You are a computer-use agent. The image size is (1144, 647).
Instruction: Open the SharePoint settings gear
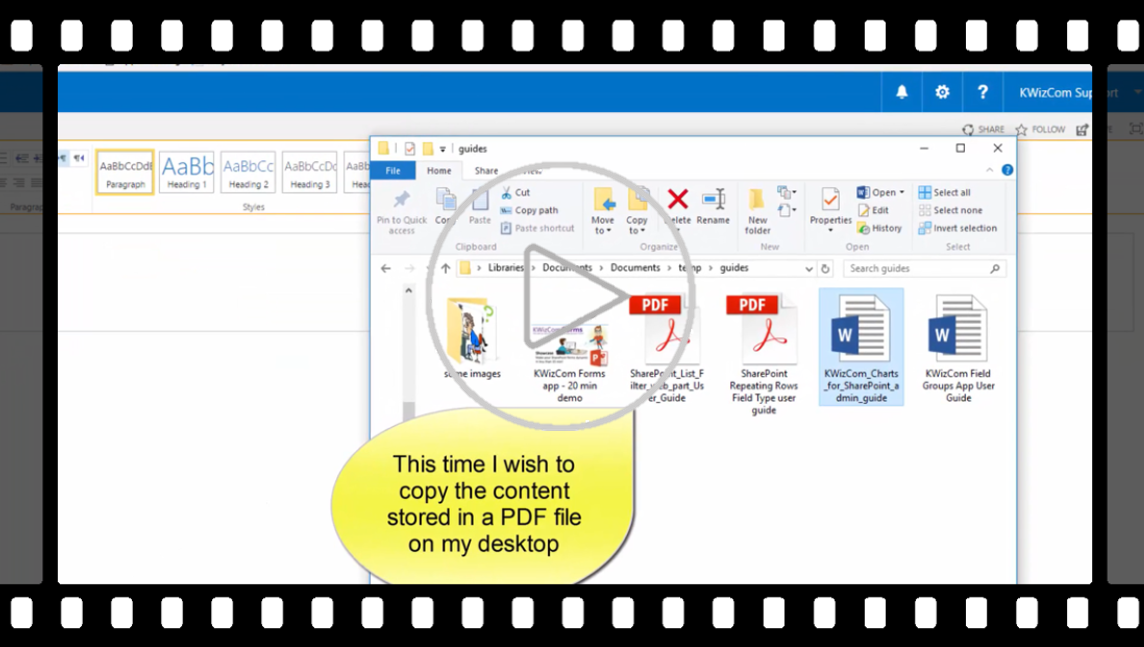coord(942,92)
